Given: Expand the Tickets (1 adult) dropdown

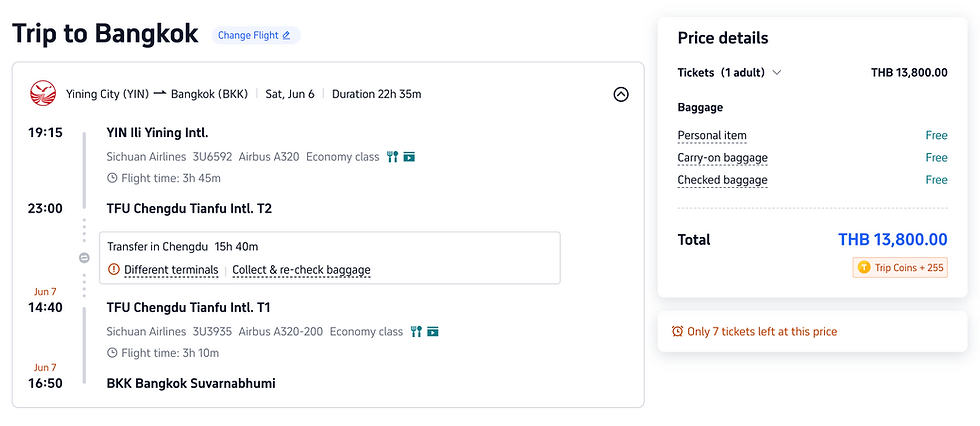Looking at the screenshot, I should (777, 72).
